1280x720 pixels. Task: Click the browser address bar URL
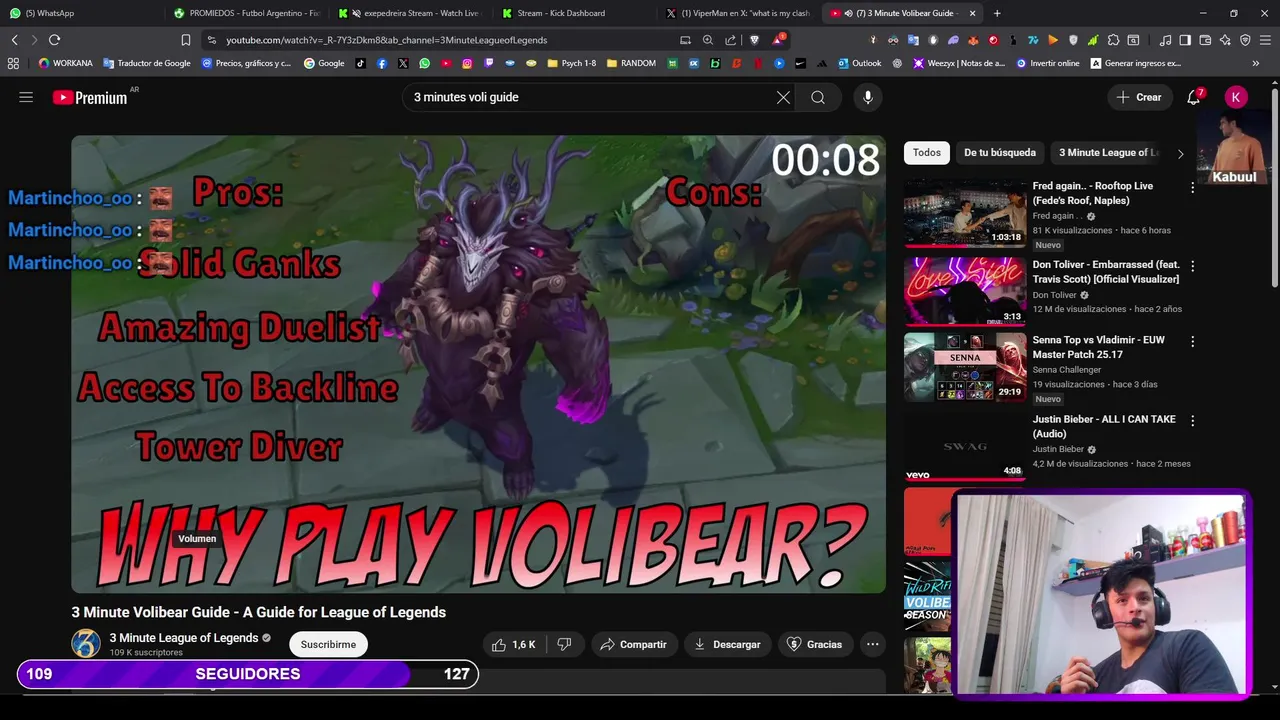[x=386, y=40]
